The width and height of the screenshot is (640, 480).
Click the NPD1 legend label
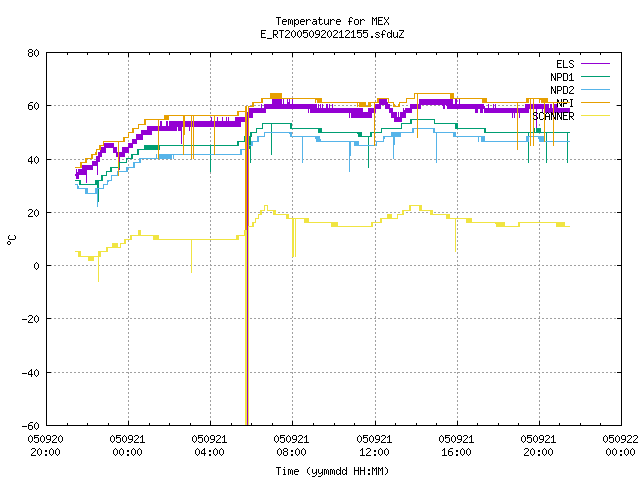(562, 77)
